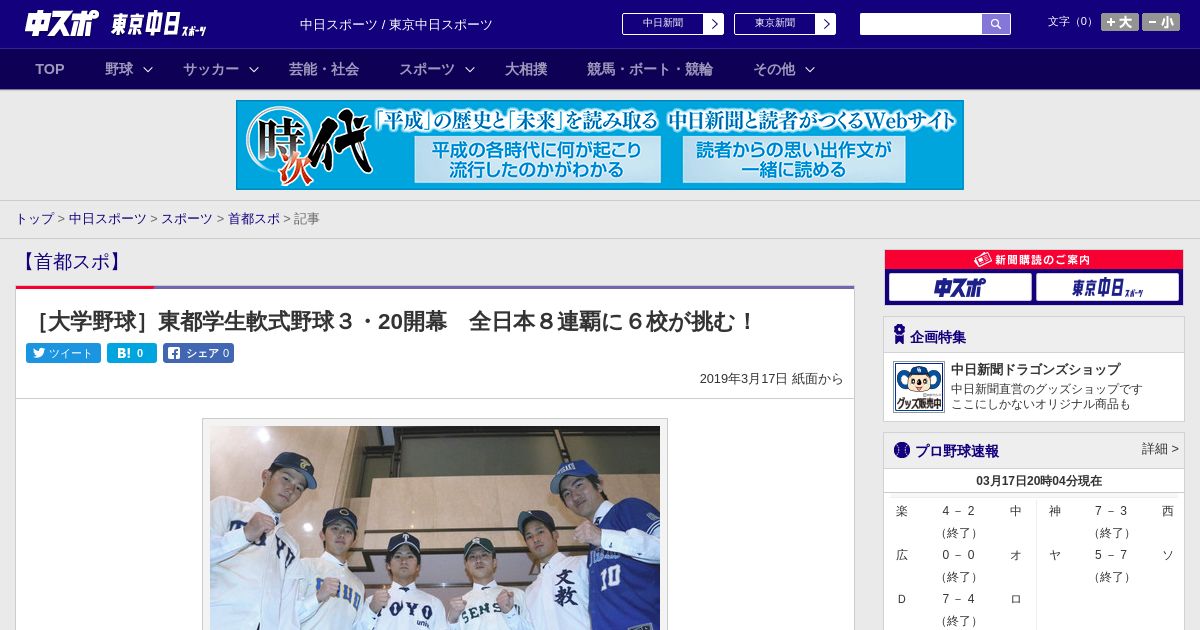Share article via Twitter ツイート button

63,353
